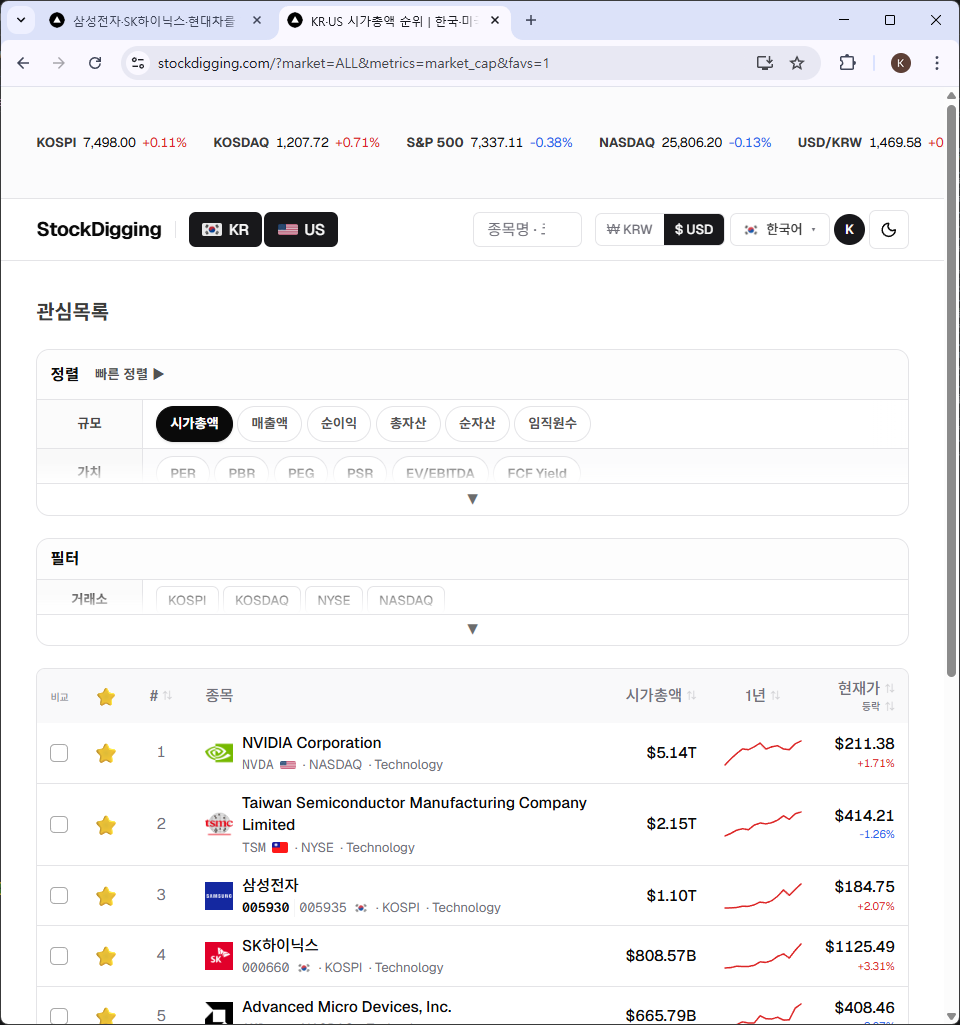
Task: Open the SK하이닉스 stock link
Action: 280,945
